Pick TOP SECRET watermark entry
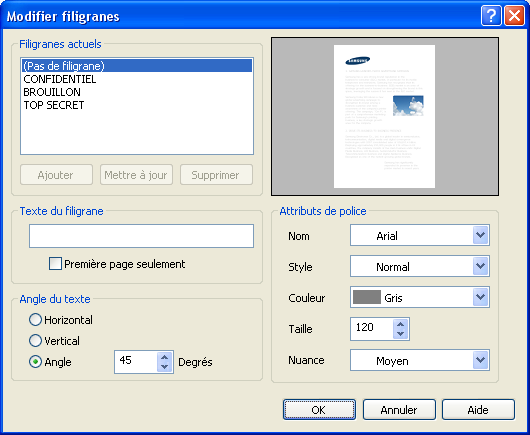Image resolution: width=530 pixels, height=435 pixels. point(54,105)
